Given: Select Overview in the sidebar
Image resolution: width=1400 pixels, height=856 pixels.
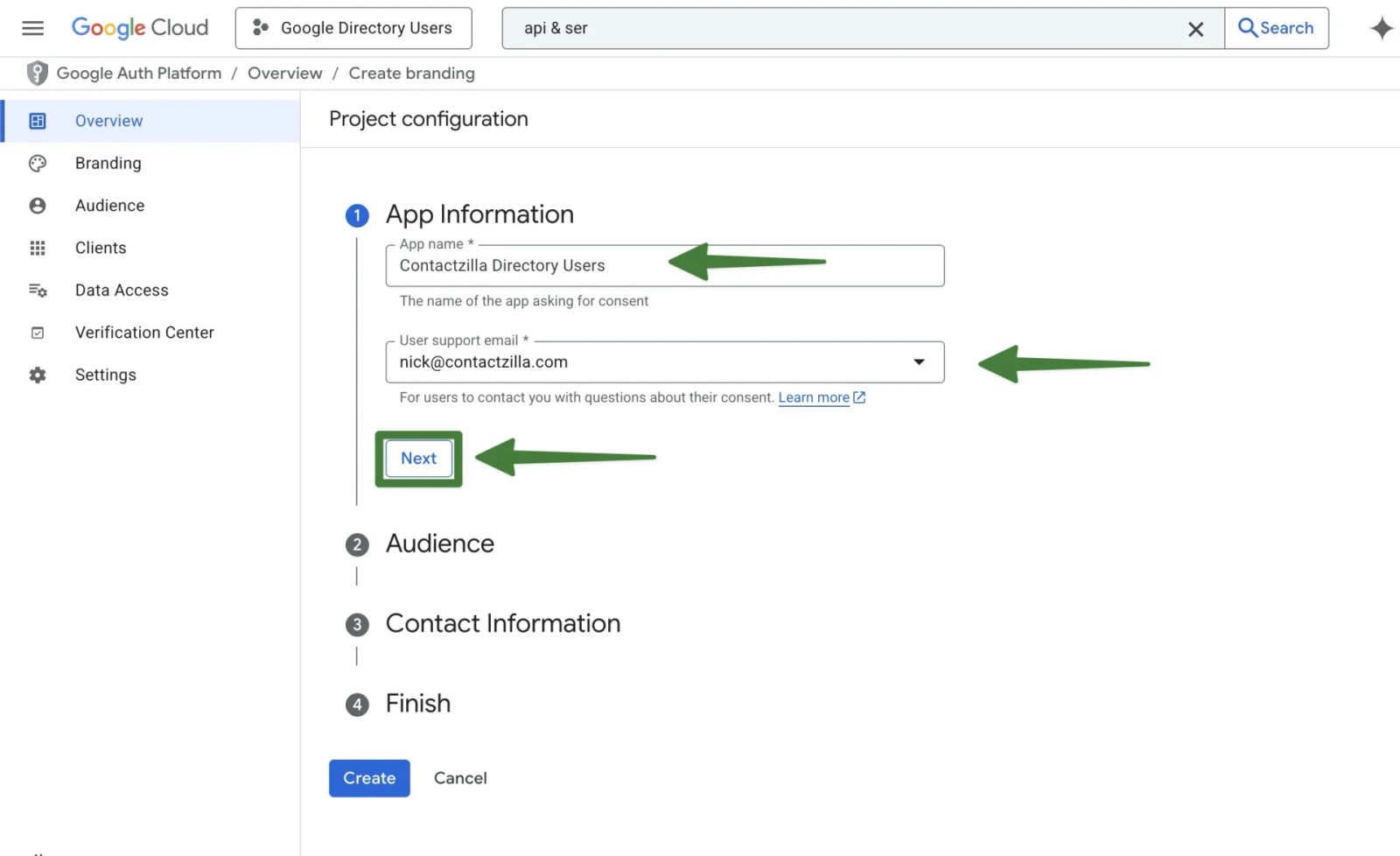Looking at the screenshot, I should pyautogui.click(x=150, y=121).
